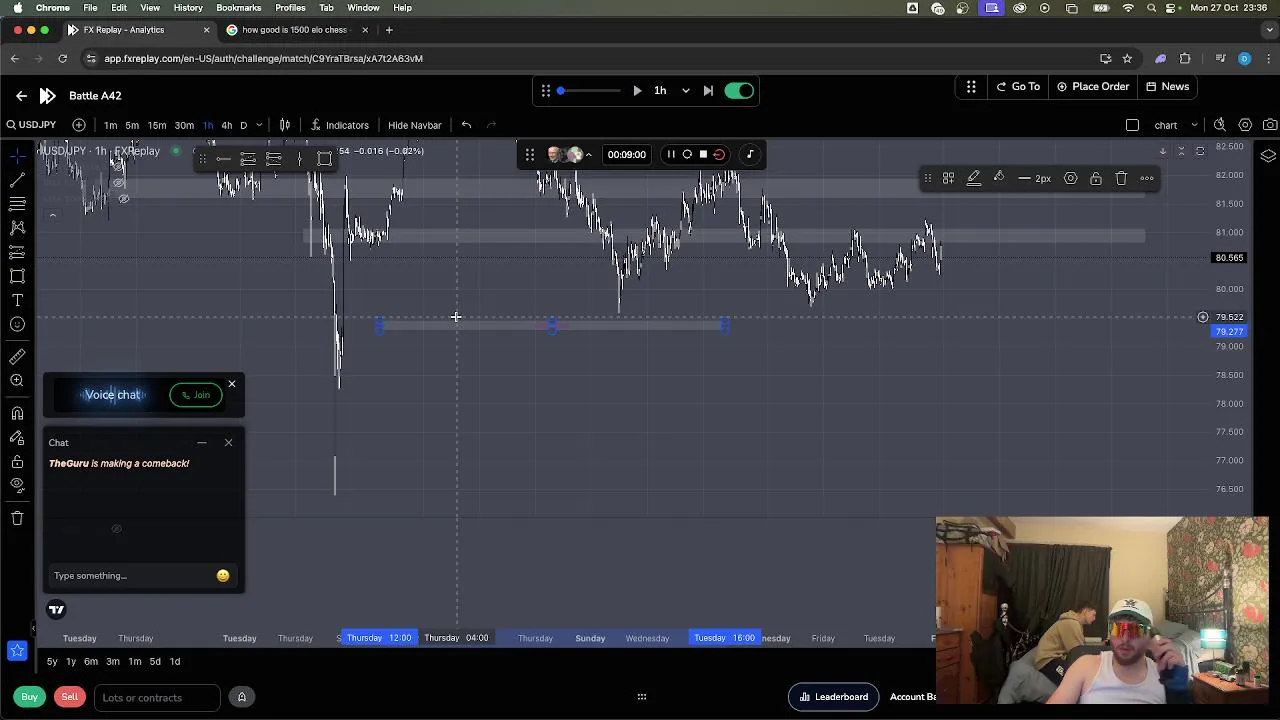The height and width of the screenshot is (720, 1280).
Task: Open the USDJPY symbol search
Action: (x=31, y=125)
